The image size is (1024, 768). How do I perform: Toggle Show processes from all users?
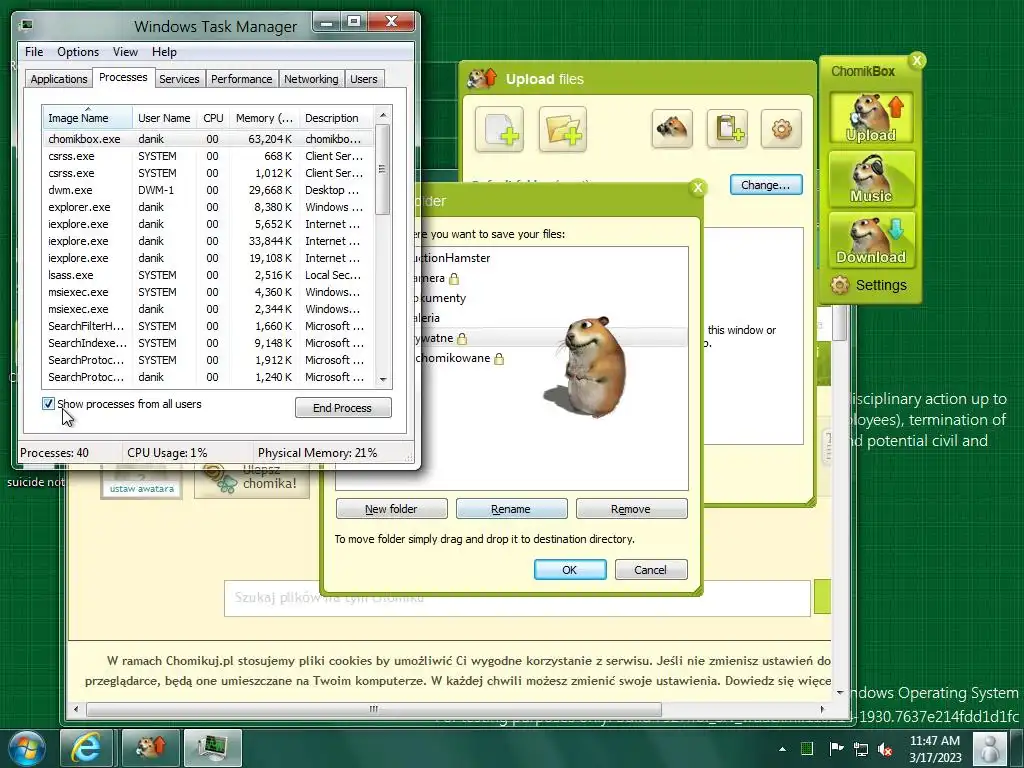pyautogui.click(x=48, y=404)
